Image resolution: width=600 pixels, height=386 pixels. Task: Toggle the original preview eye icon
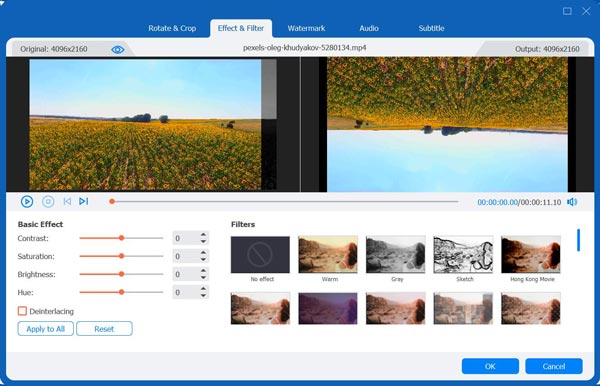click(x=118, y=50)
